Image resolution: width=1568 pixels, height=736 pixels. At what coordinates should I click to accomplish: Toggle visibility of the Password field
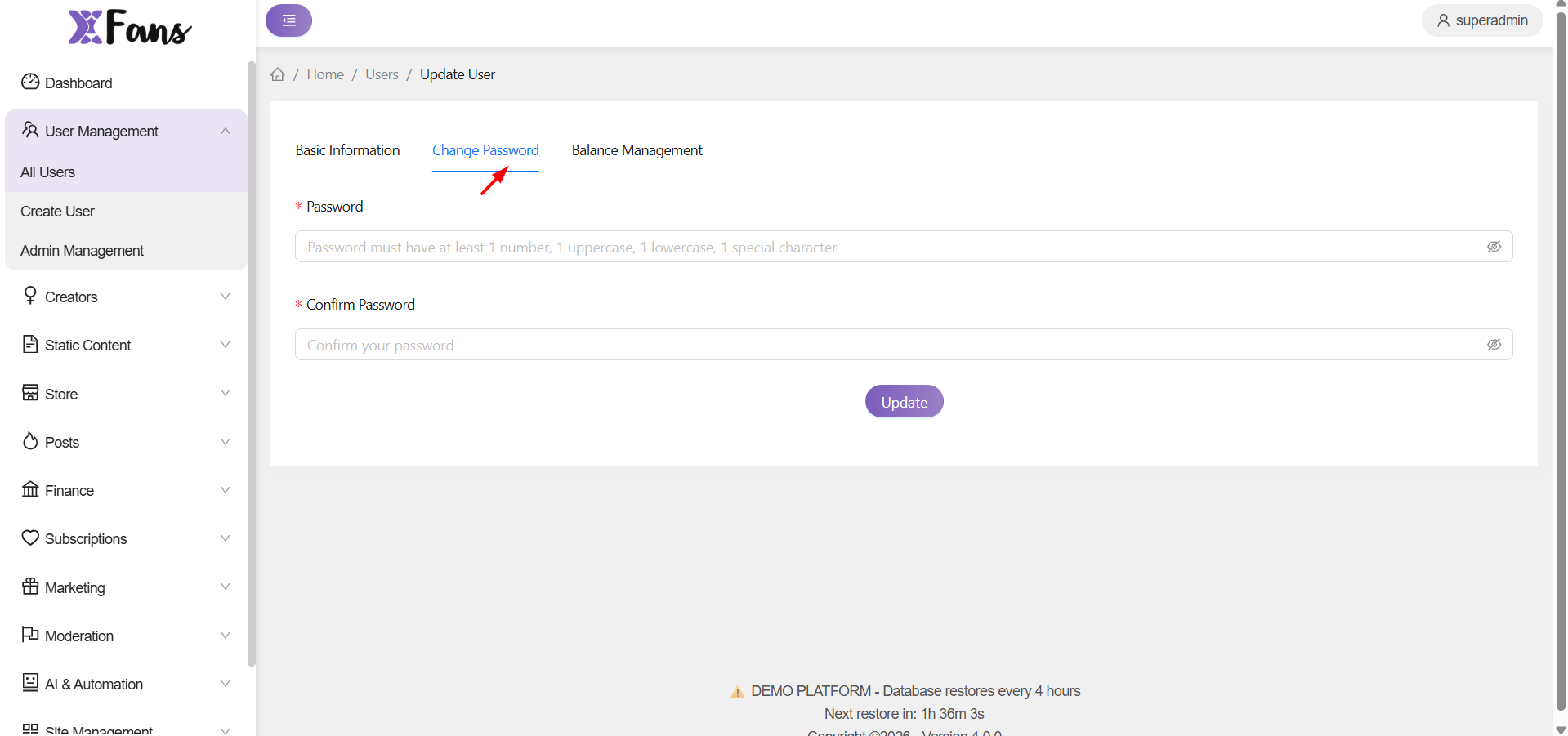point(1494,247)
